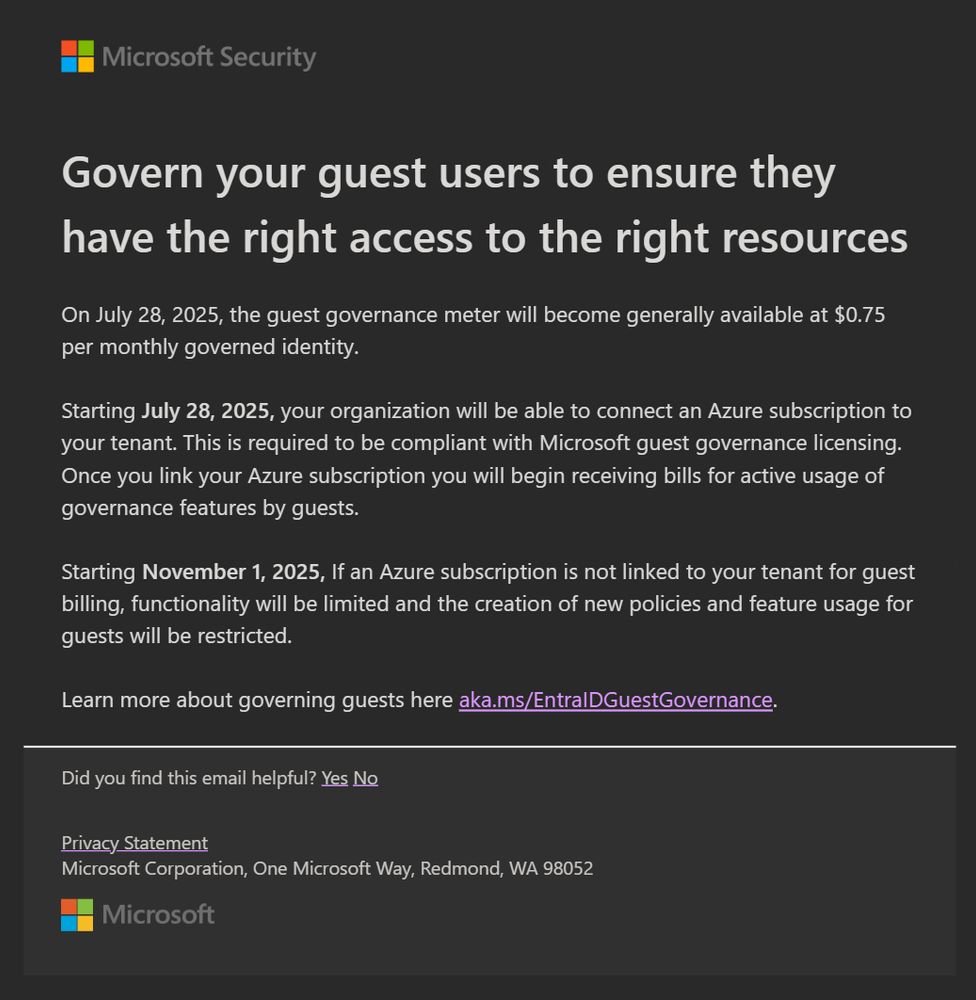
Task: Answer Yes to the email helpful question
Action: 334,778
